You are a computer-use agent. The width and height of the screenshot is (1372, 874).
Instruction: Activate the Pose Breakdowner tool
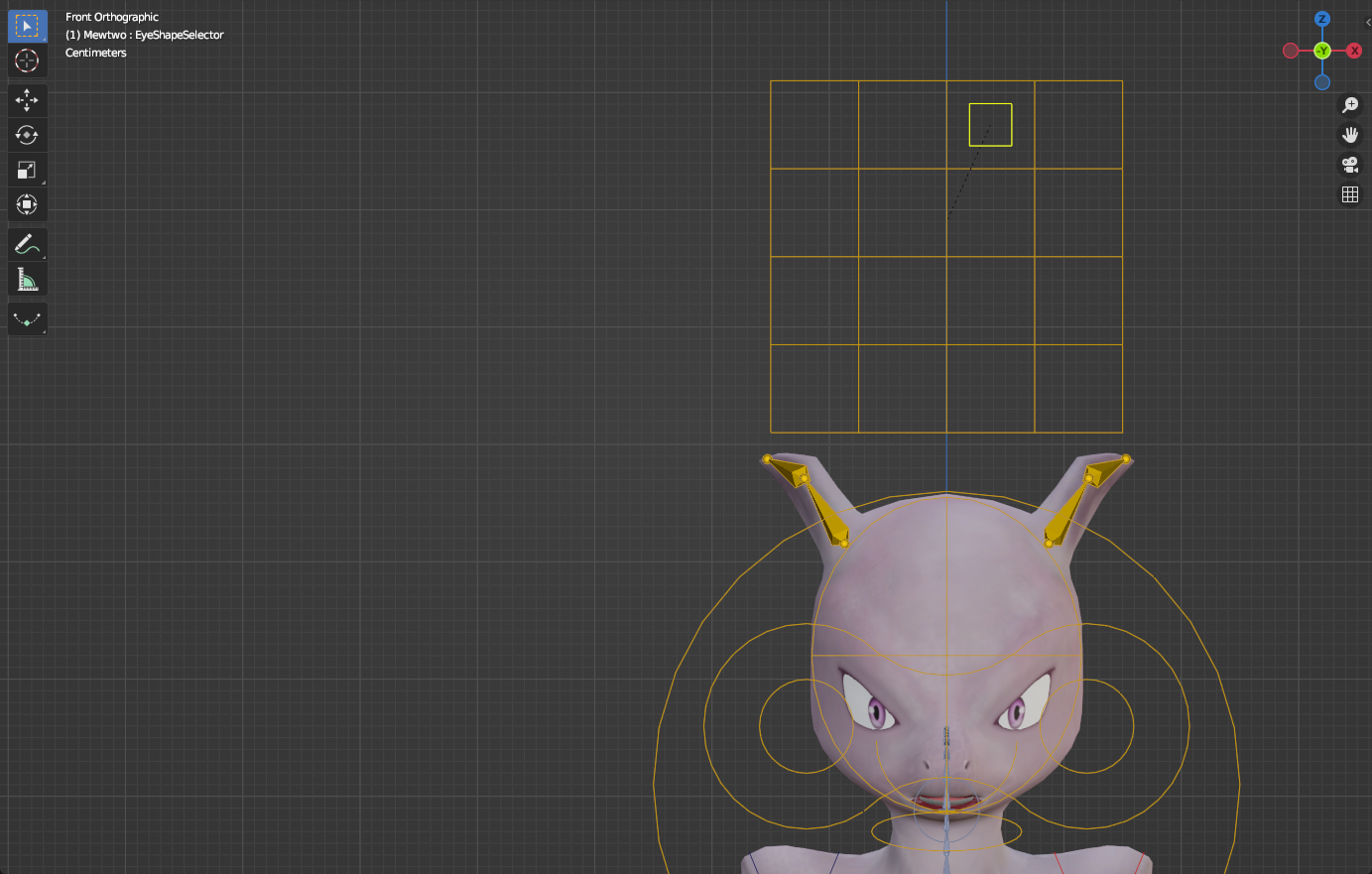(x=27, y=318)
